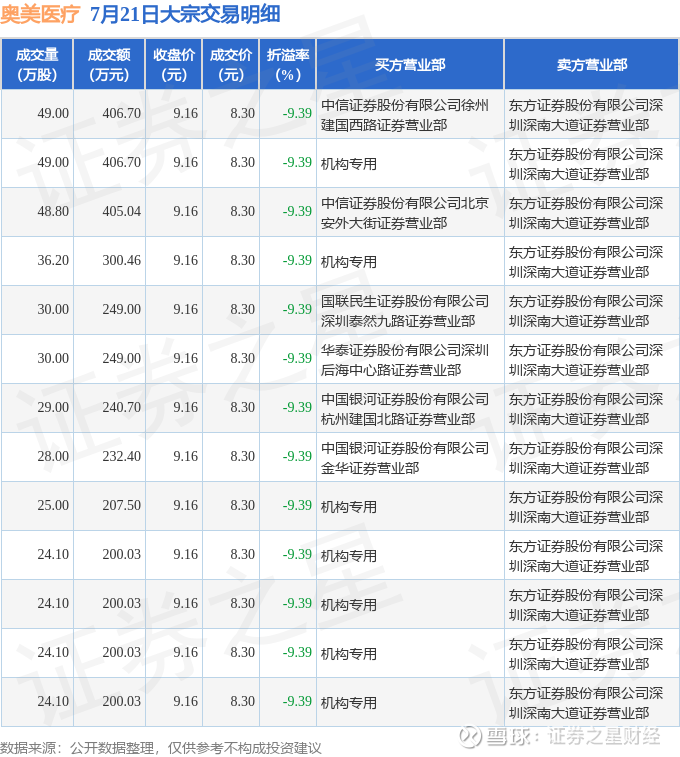Click the 232.40 amount cell
The image size is (680, 757).
coord(122,456)
